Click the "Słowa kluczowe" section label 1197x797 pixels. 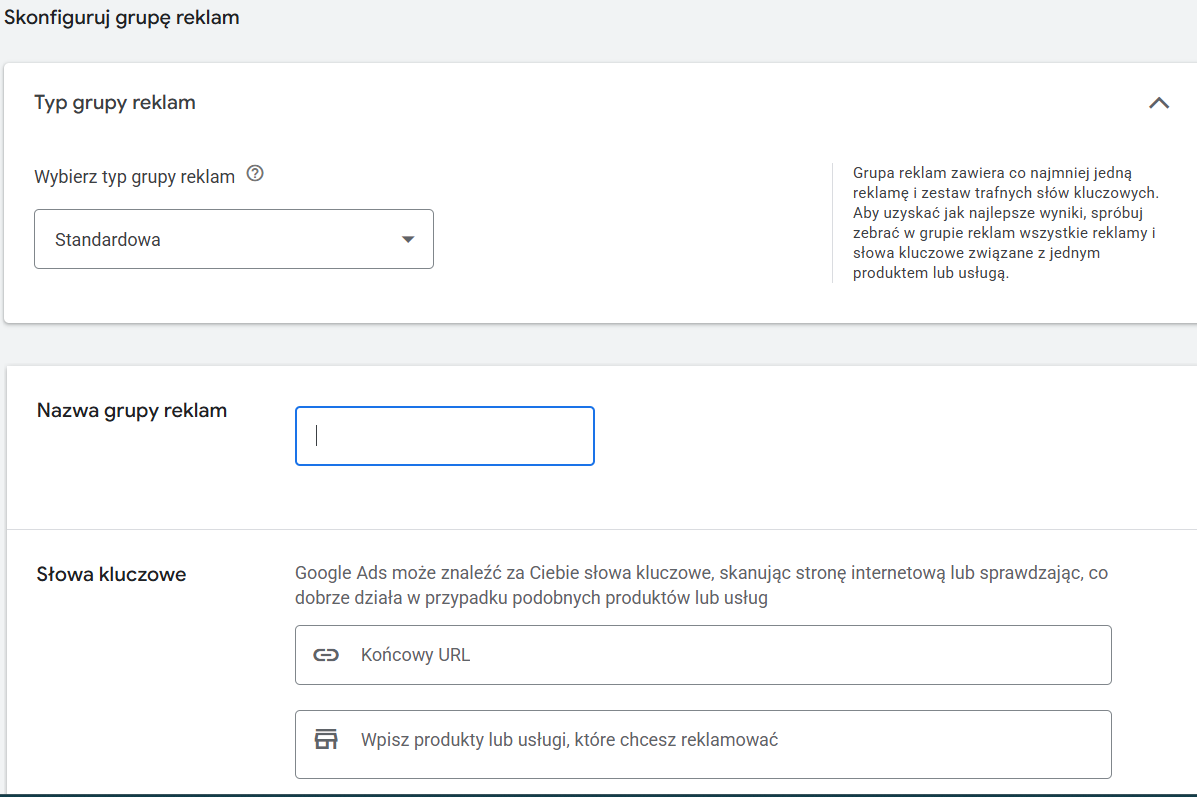coord(110,574)
